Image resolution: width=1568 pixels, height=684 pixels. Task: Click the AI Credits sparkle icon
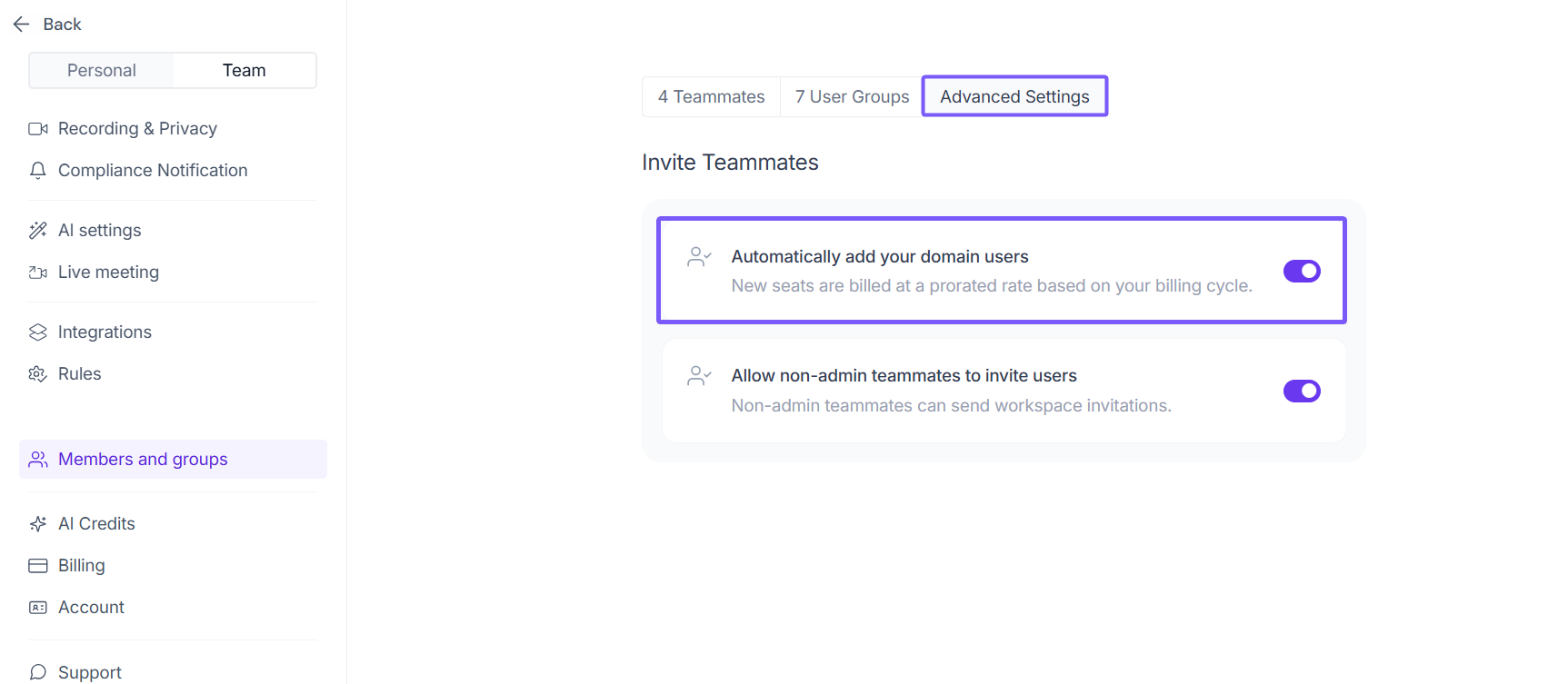[x=38, y=524]
